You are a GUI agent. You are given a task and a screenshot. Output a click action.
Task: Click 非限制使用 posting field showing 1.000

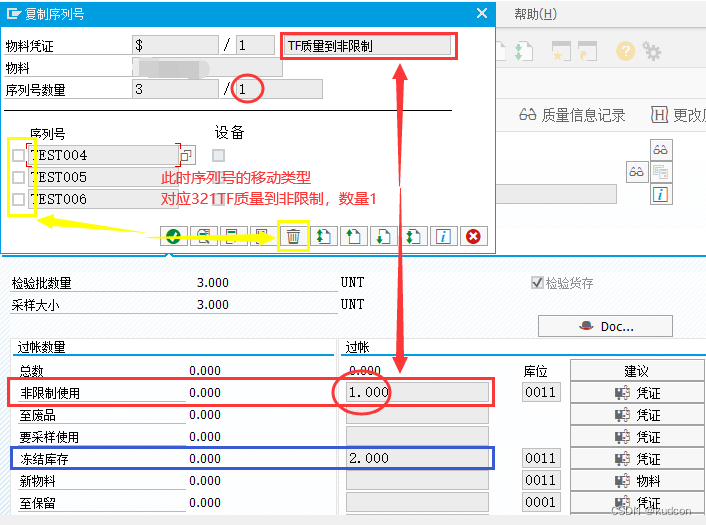[417, 392]
